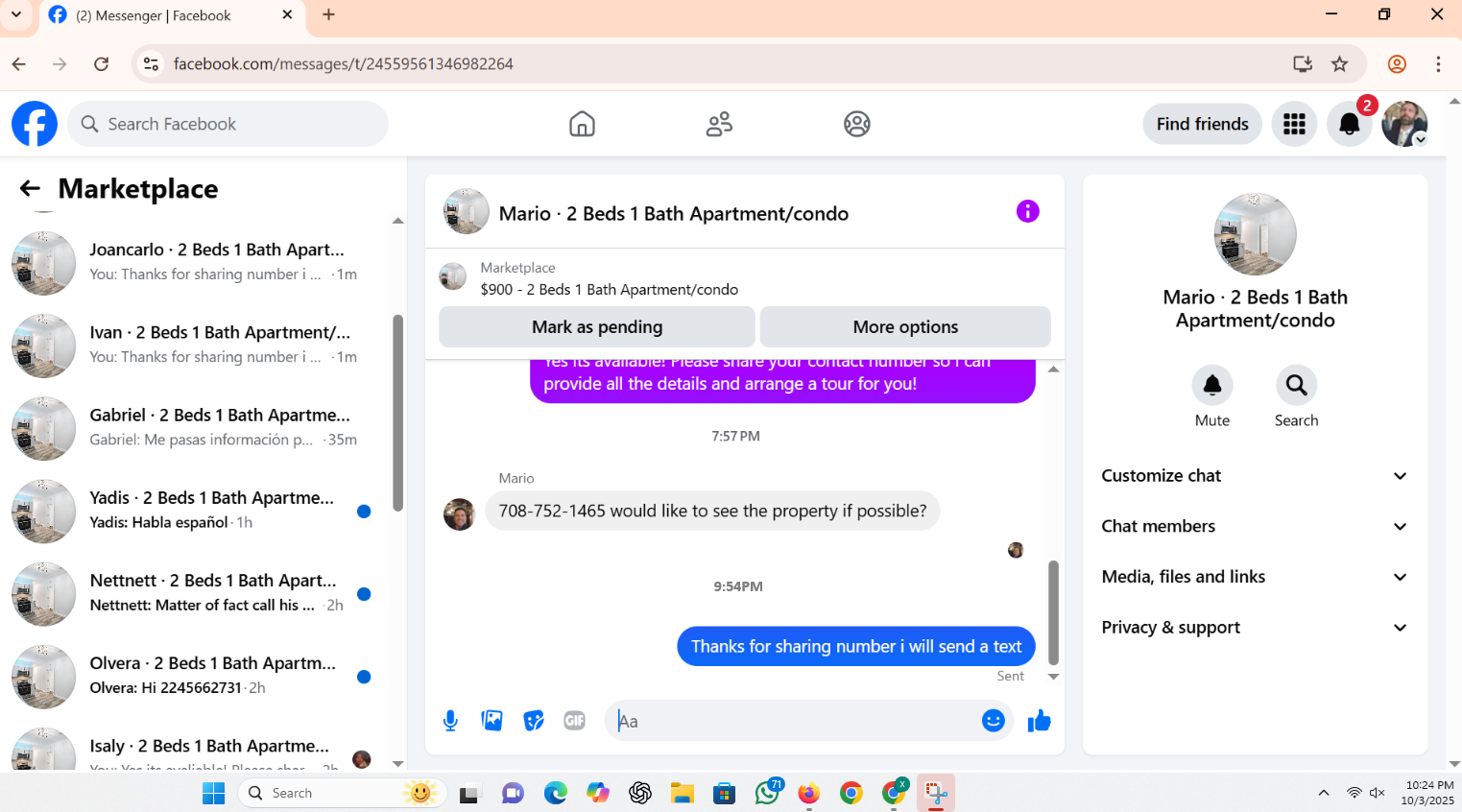Open the notifications bell

[1349, 124]
